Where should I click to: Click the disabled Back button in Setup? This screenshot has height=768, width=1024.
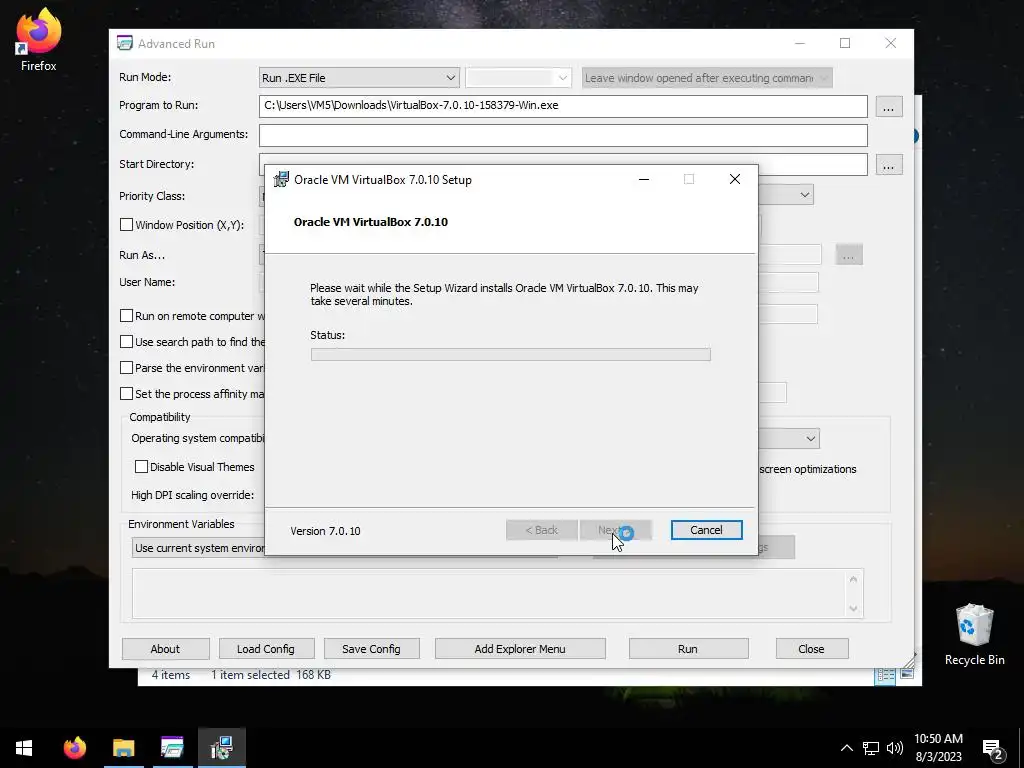541,530
